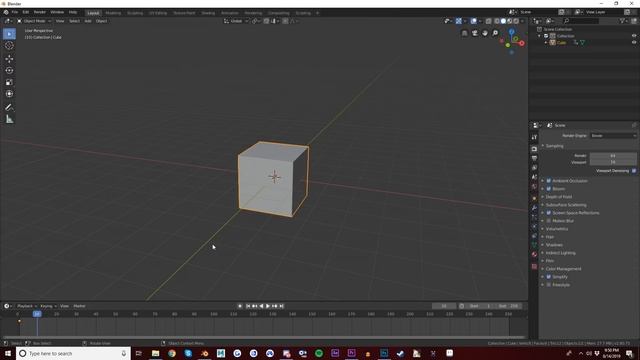Screen dimensions: 640x360
Task: Enable the Freestyle checkbox
Action: click(549, 285)
